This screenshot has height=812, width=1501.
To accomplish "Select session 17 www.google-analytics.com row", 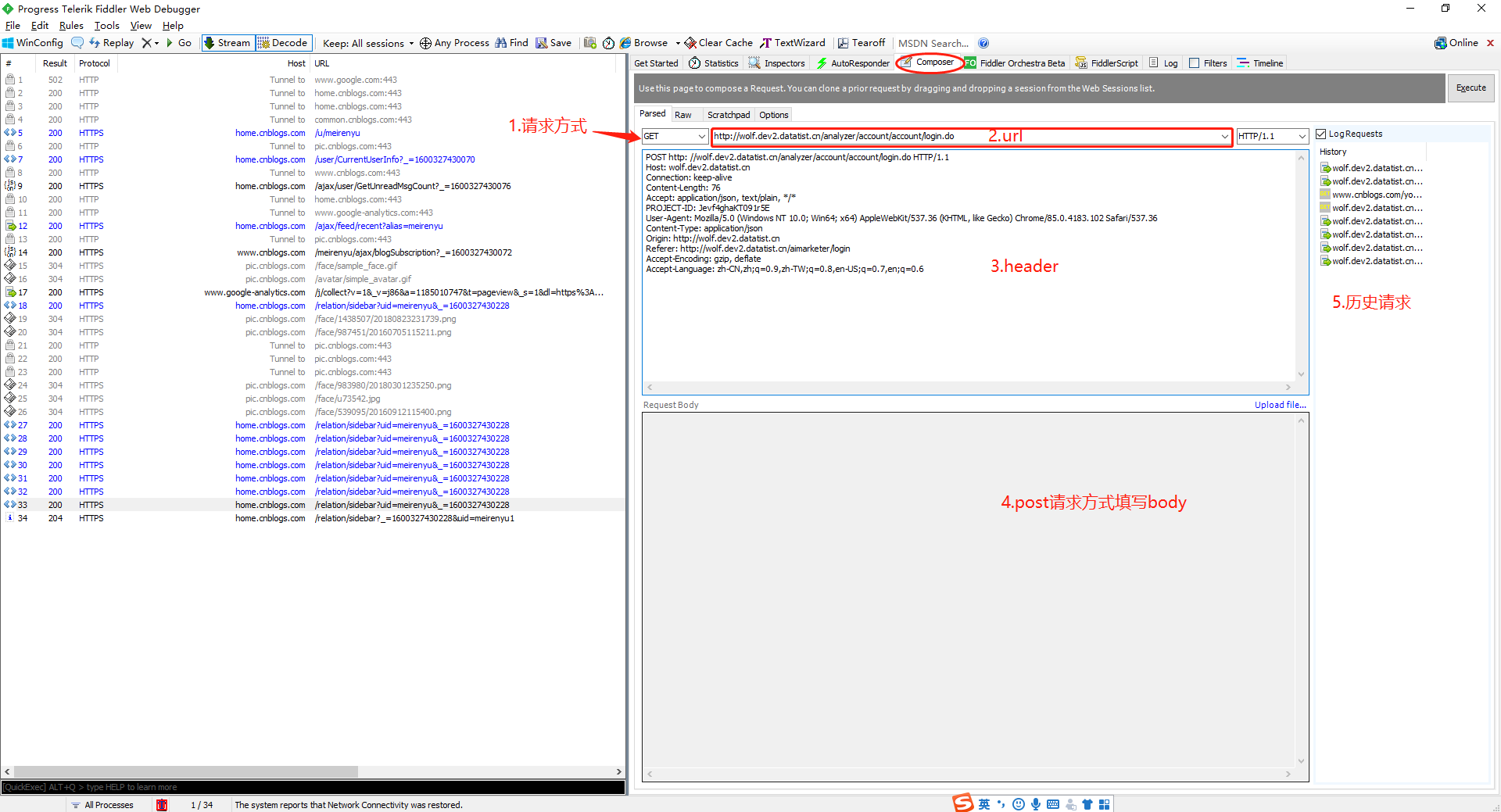I will click(x=313, y=292).
